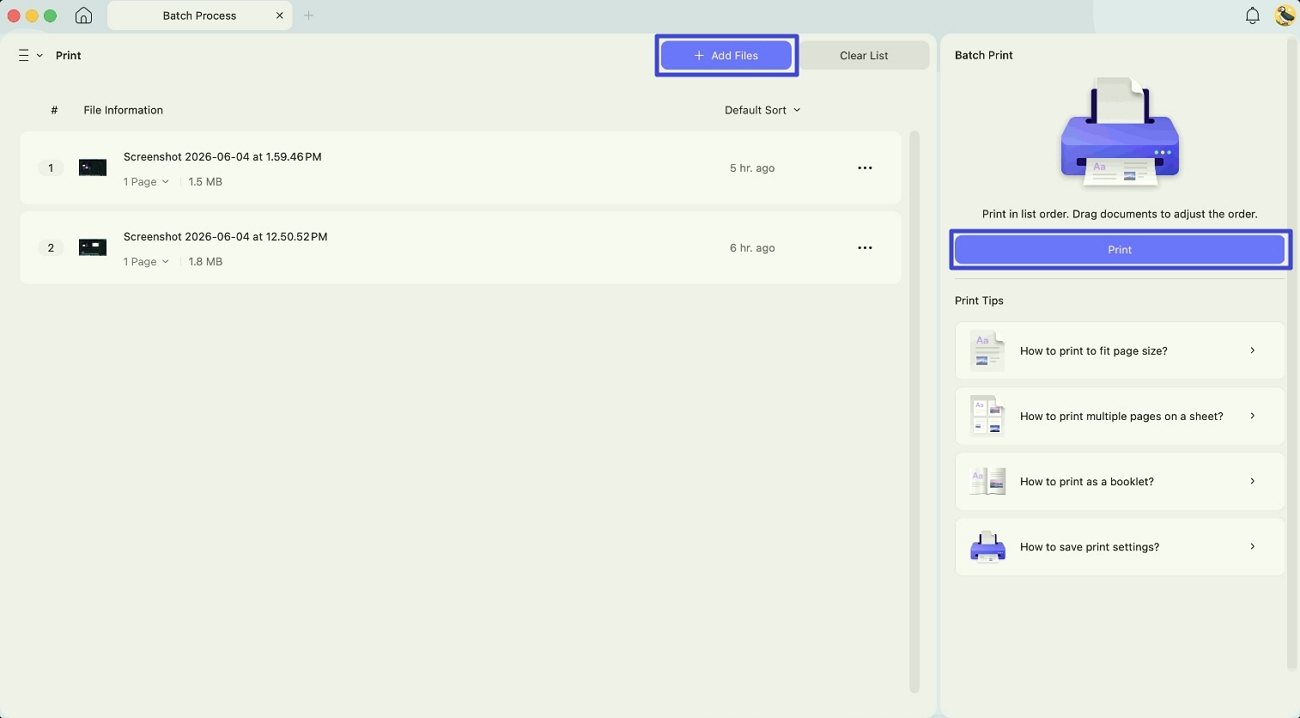Expand arrow on booklet tip
The image size is (1300, 718).
(1253, 481)
